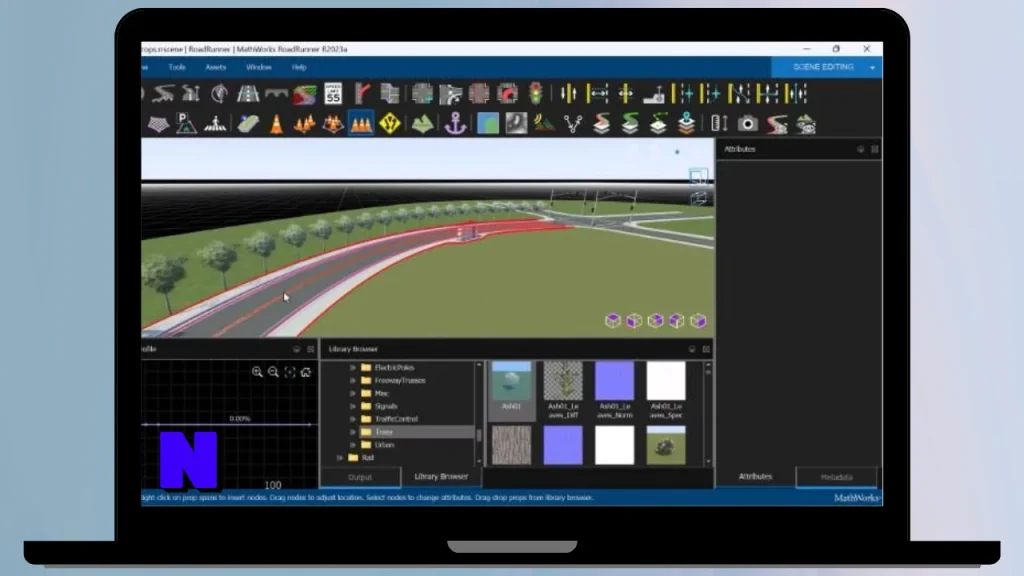Select the grayscale elevation map tool

point(516,124)
